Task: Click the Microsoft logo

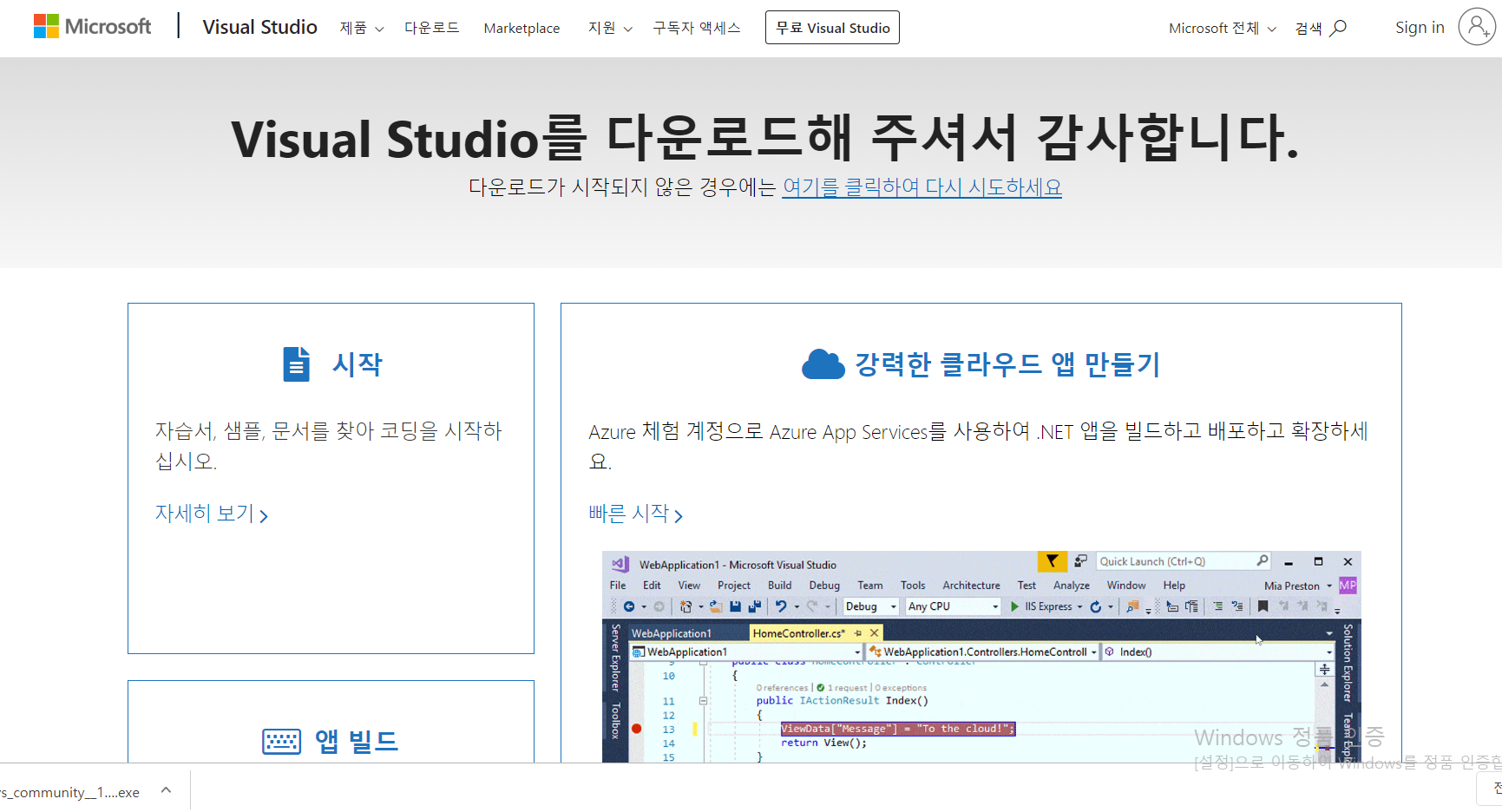Action: 92,27
